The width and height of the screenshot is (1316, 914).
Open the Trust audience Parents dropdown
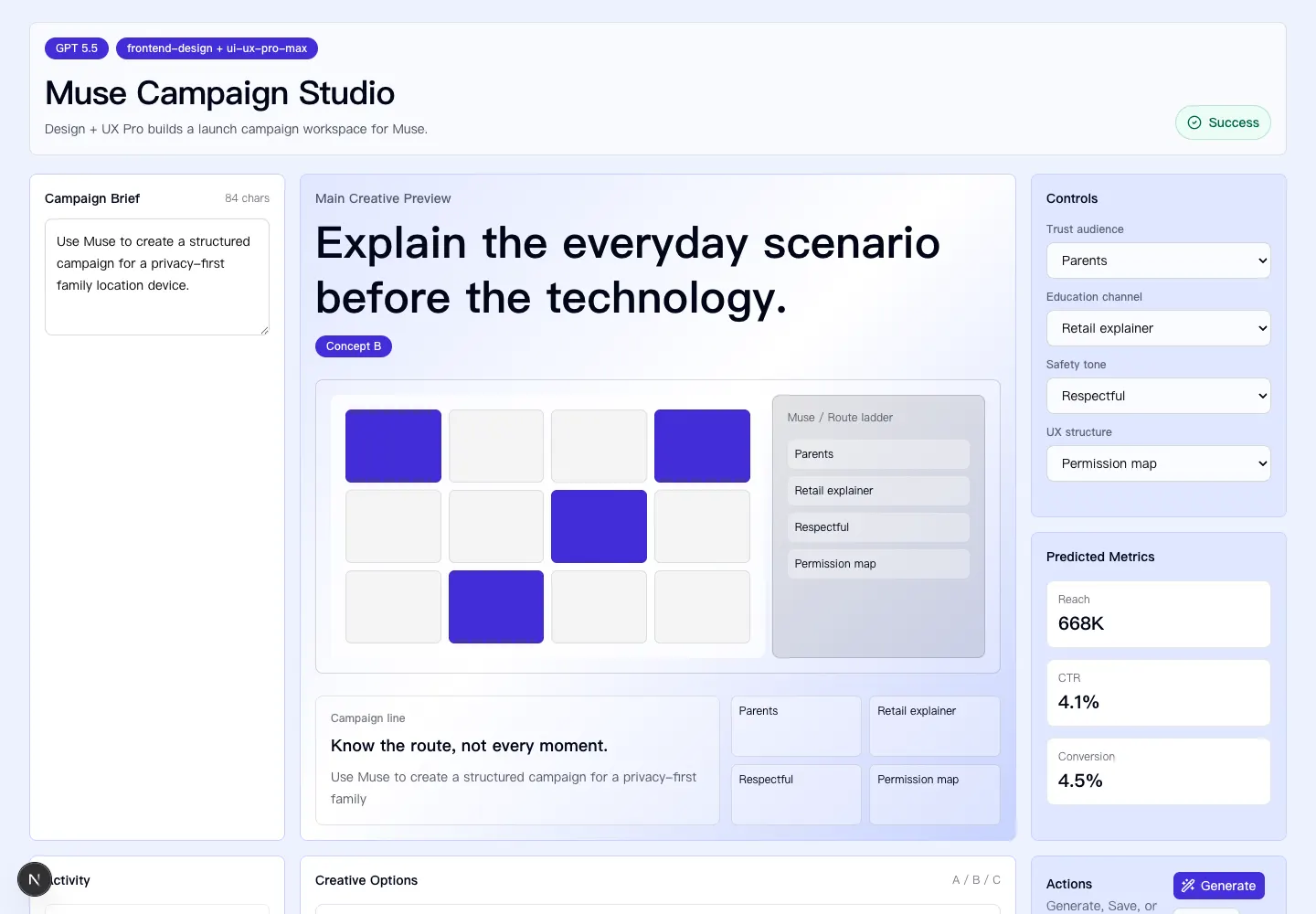(1159, 260)
